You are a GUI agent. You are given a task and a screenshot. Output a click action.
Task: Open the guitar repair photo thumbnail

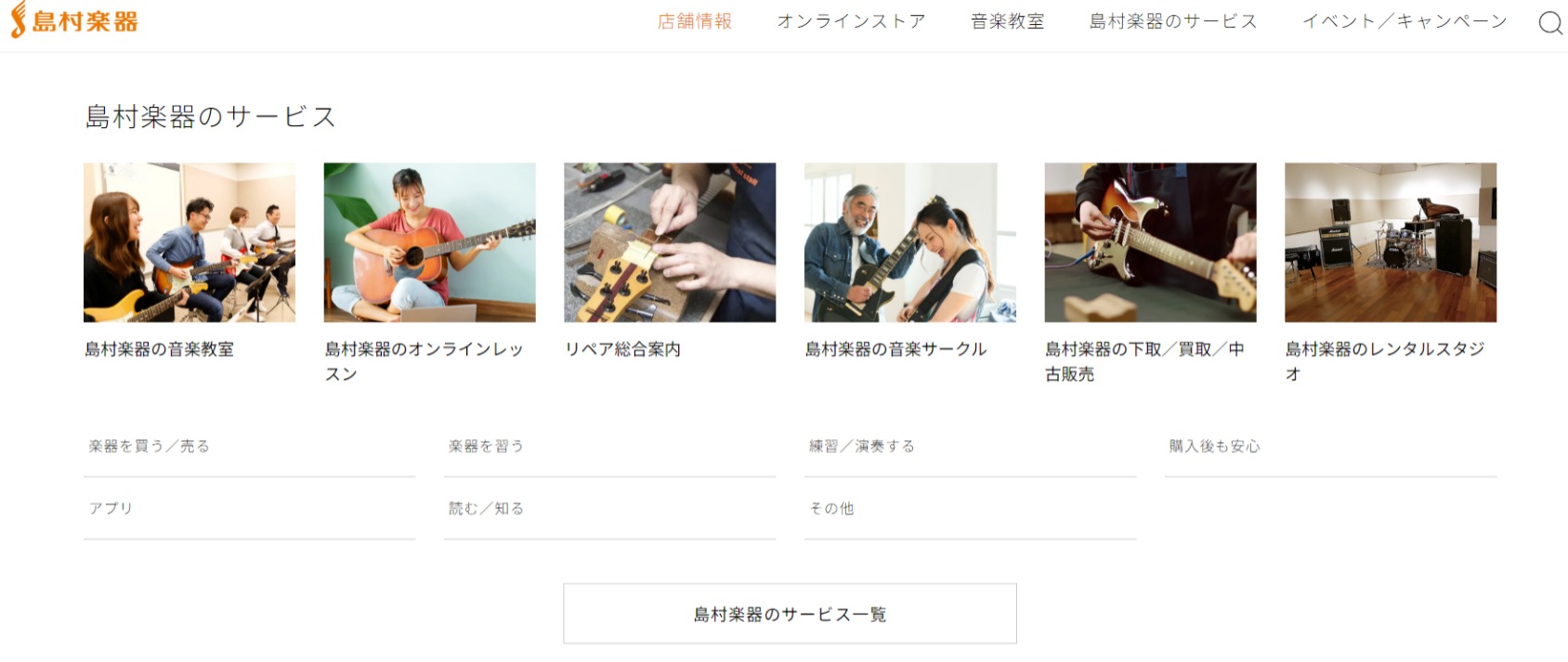(x=670, y=242)
